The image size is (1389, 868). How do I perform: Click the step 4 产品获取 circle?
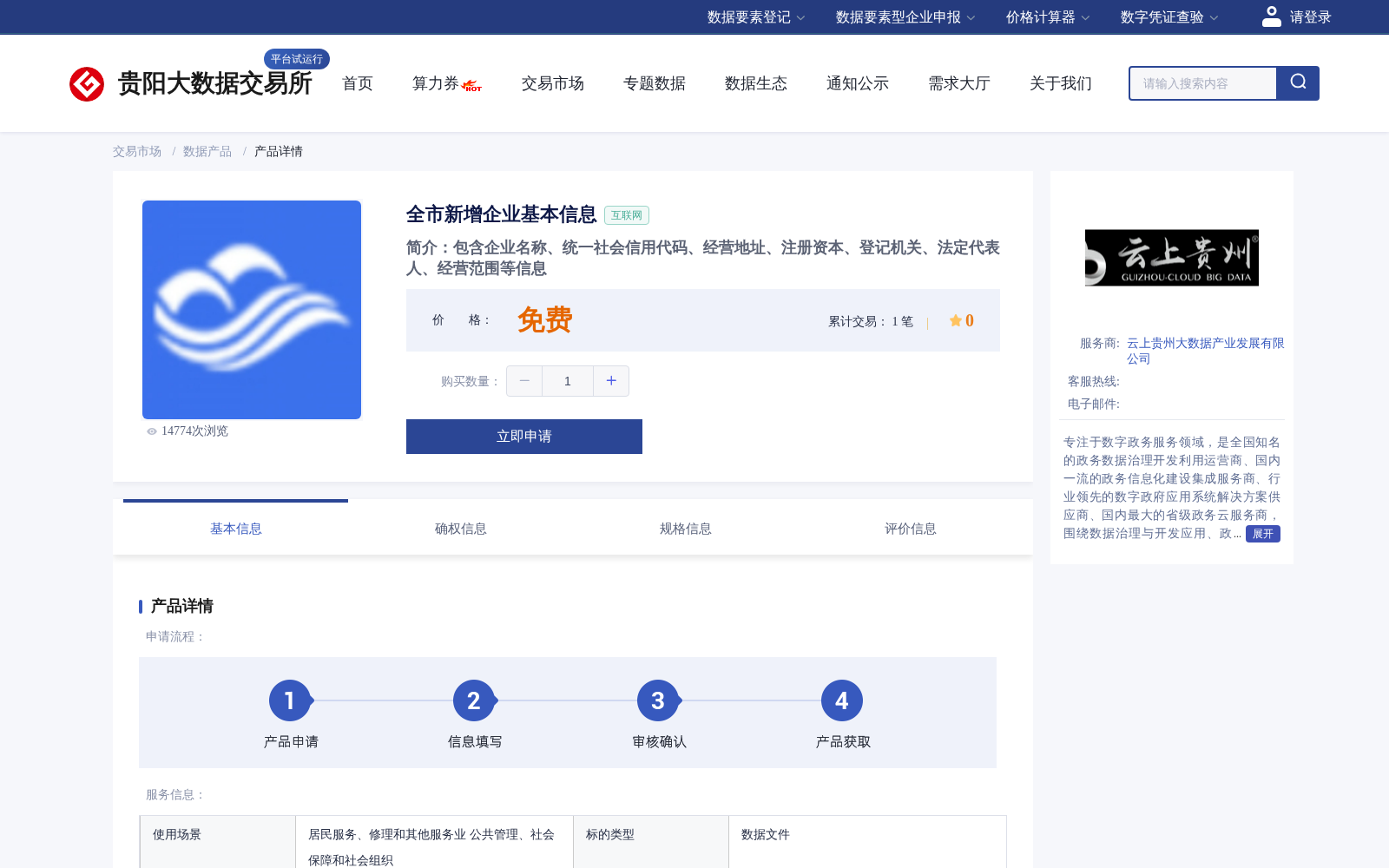842,700
